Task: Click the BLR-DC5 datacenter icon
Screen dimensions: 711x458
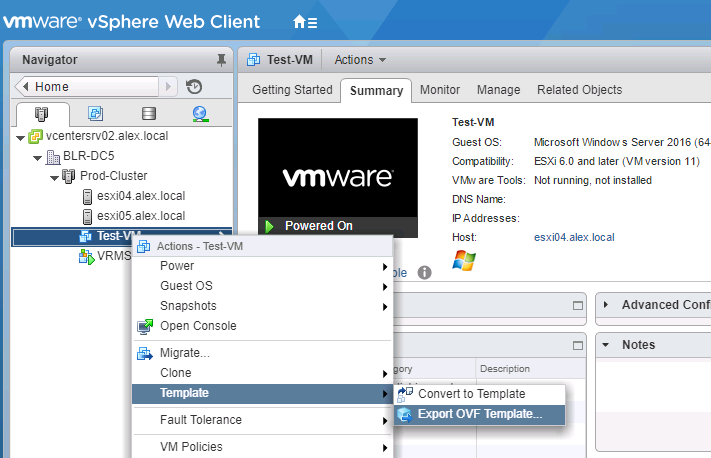Action: click(53, 157)
